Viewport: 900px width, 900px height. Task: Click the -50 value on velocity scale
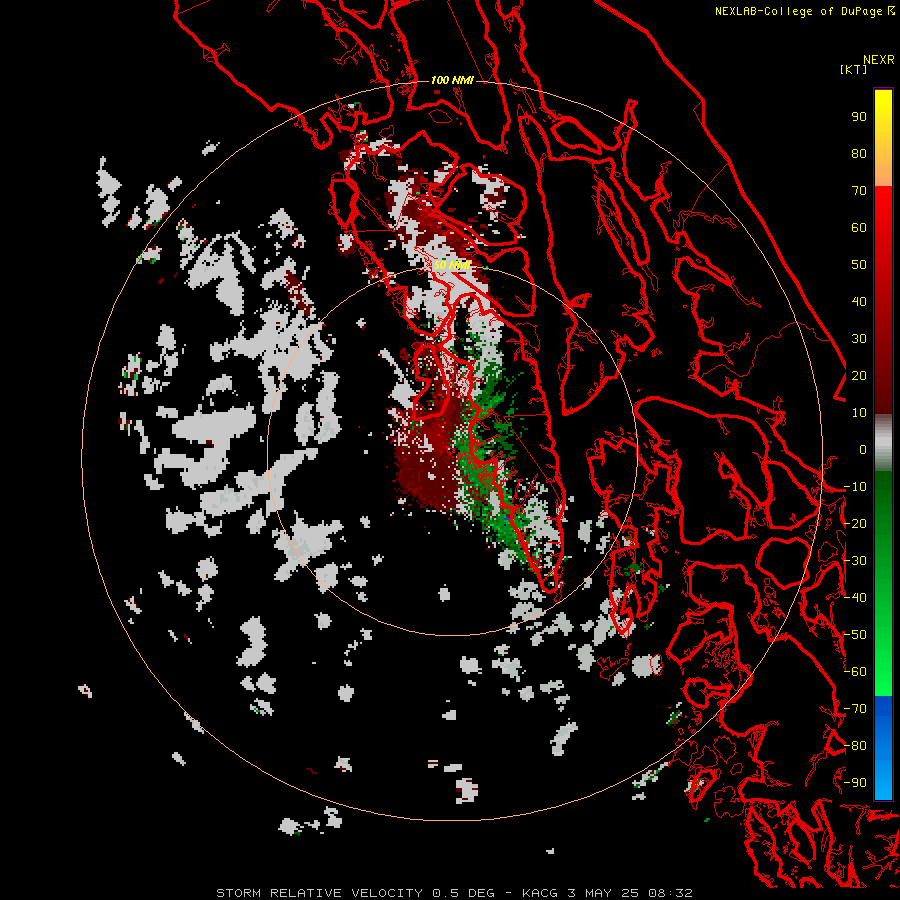tap(855, 635)
